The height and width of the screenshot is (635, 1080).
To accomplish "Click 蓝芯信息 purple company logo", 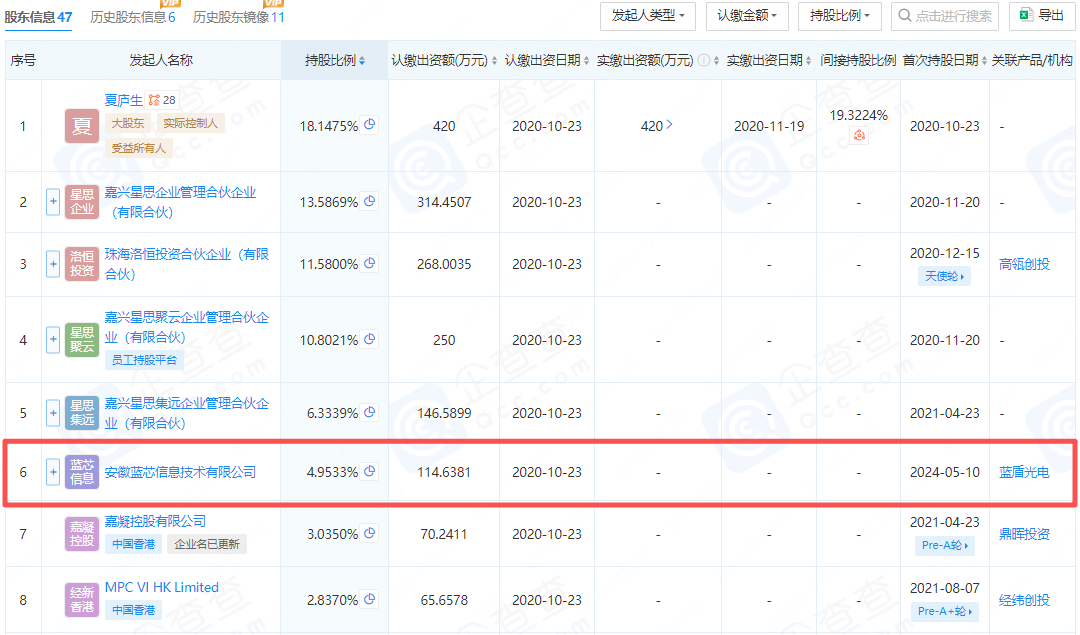I will point(82,472).
